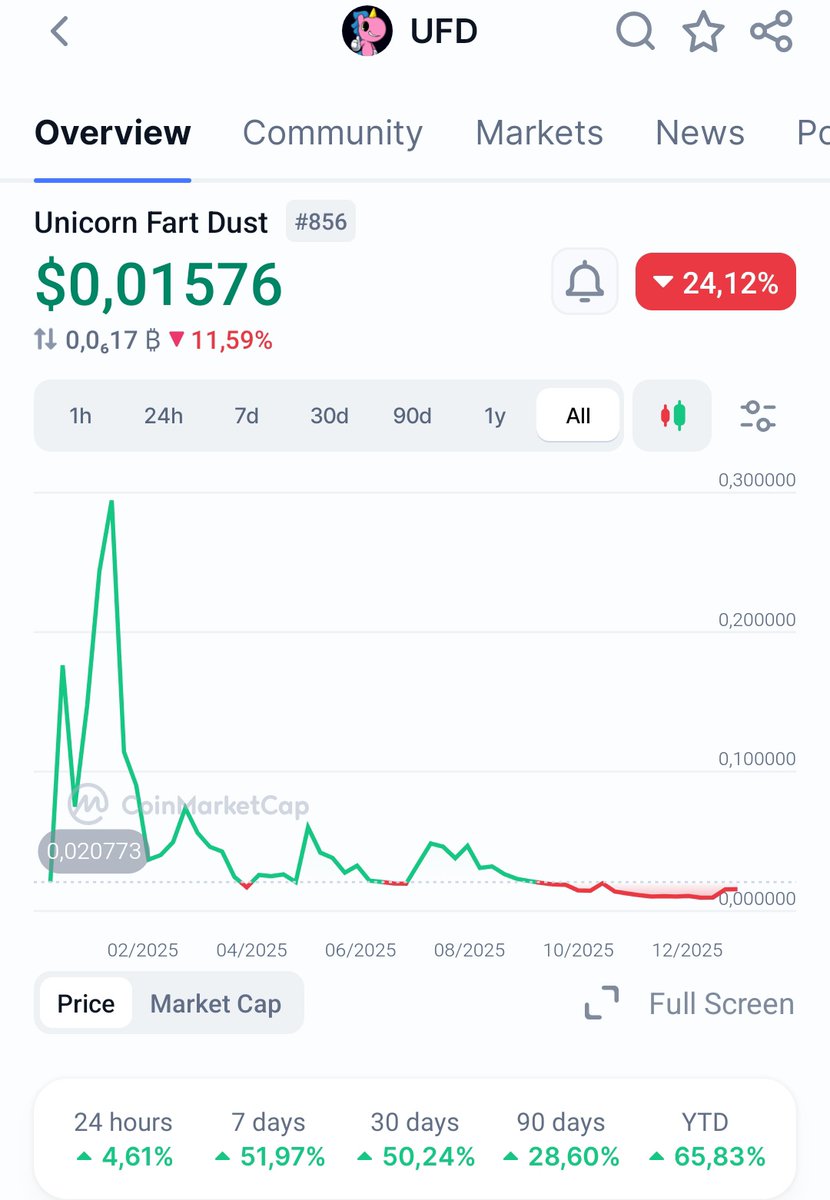The width and height of the screenshot is (830, 1200).
Task: Expand chart with Full Screen icon
Action: (x=602, y=1003)
